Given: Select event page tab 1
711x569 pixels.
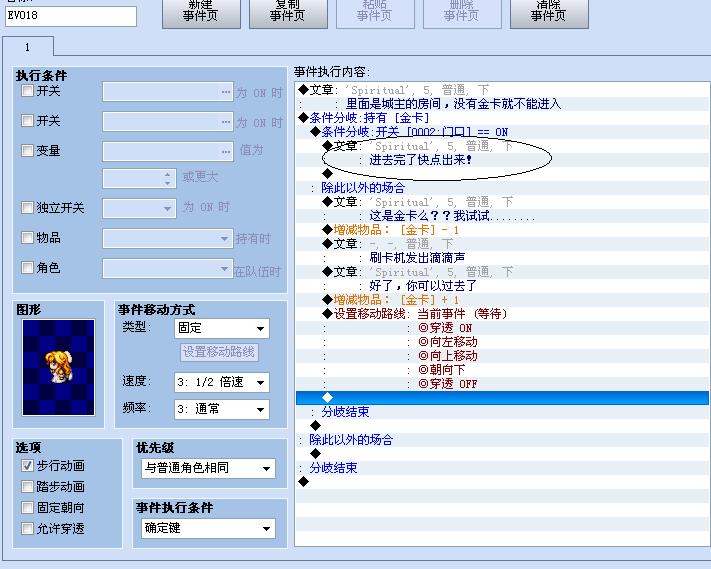Looking at the screenshot, I should (x=28, y=47).
